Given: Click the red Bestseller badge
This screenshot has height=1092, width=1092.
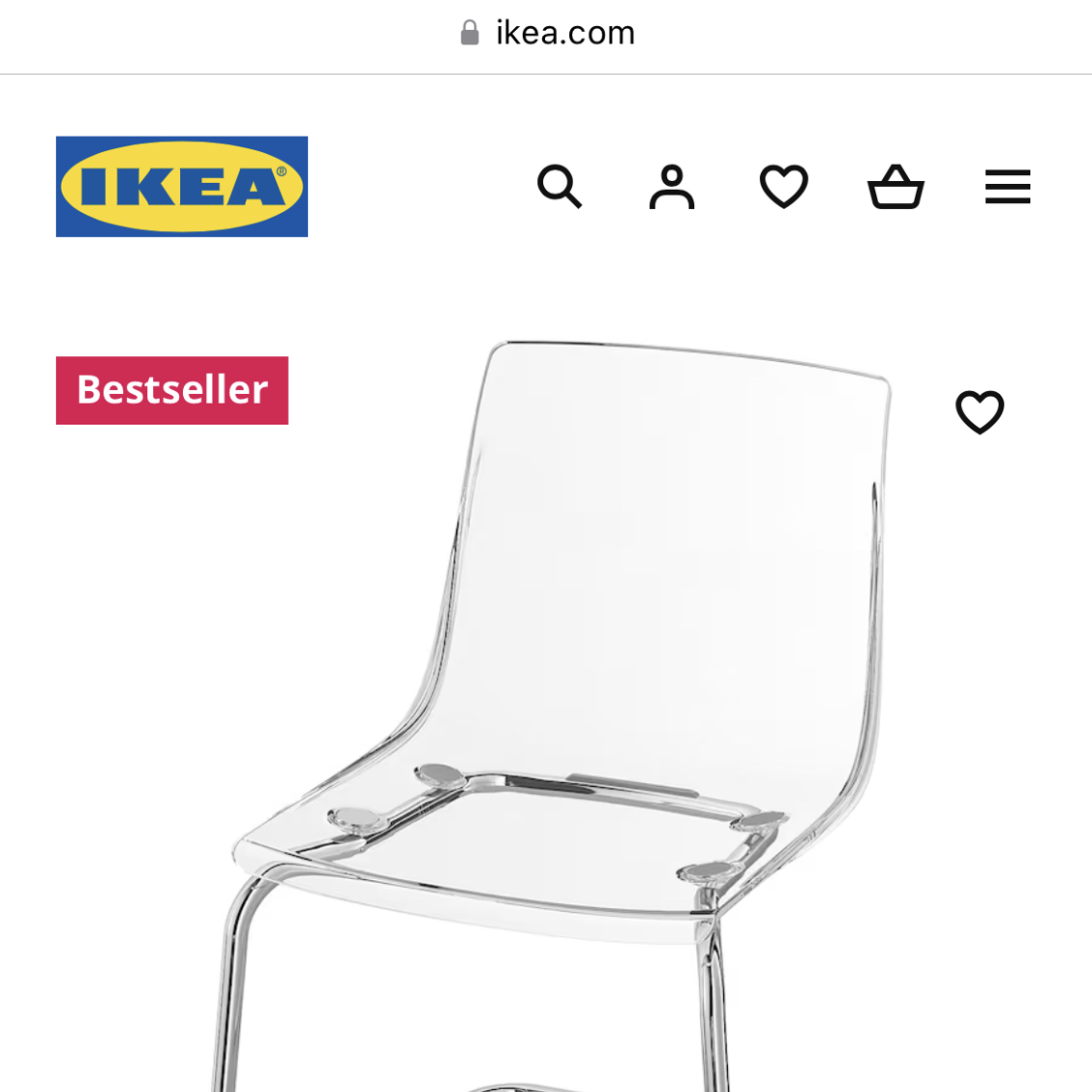Looking at the screenshot, I should [x=172, y=391].
